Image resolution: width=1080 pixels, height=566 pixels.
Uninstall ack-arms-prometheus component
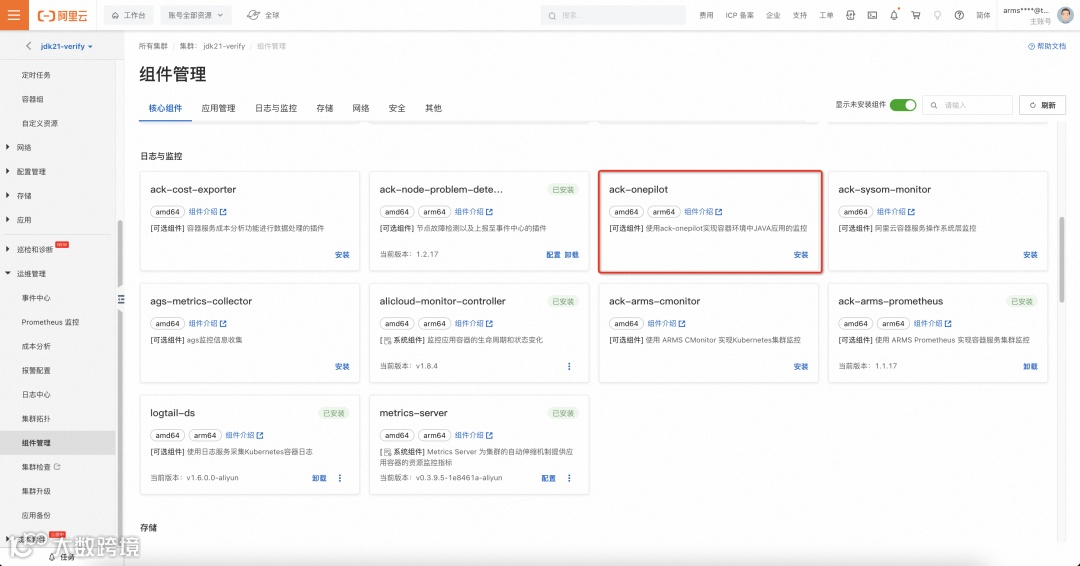point(1030,366)
